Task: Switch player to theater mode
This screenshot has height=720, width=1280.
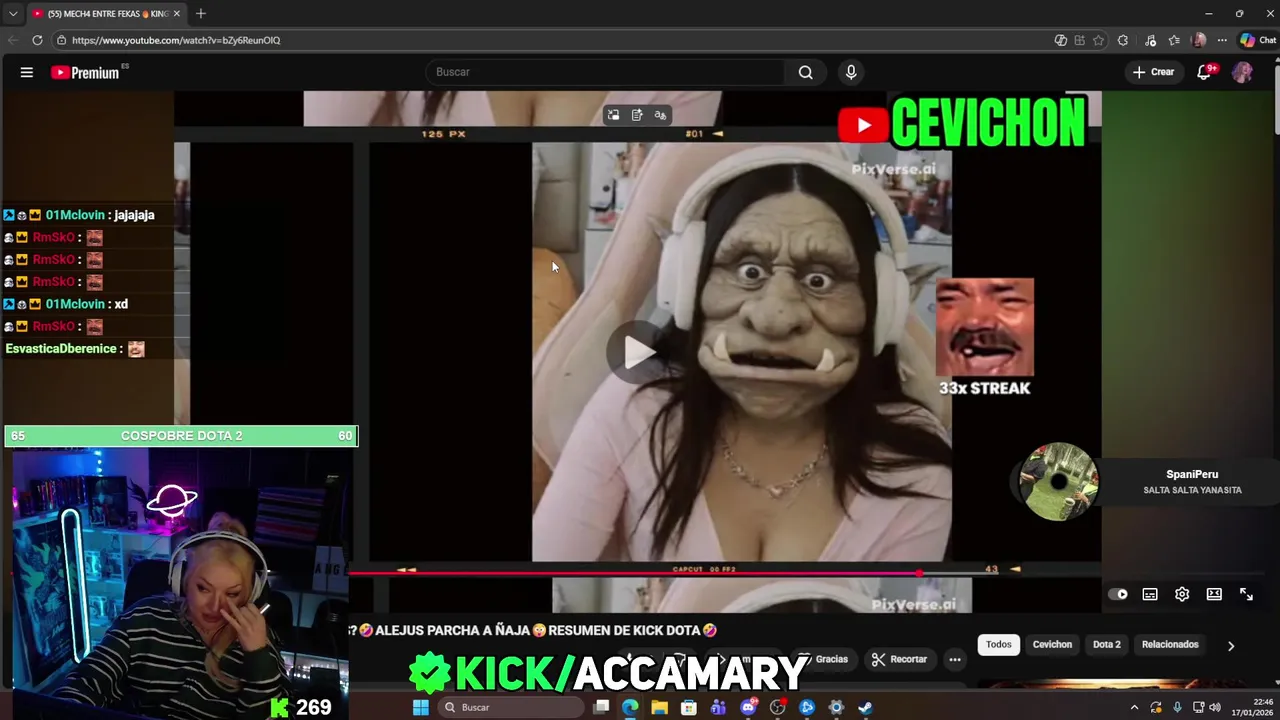Action: point(1214,594)
